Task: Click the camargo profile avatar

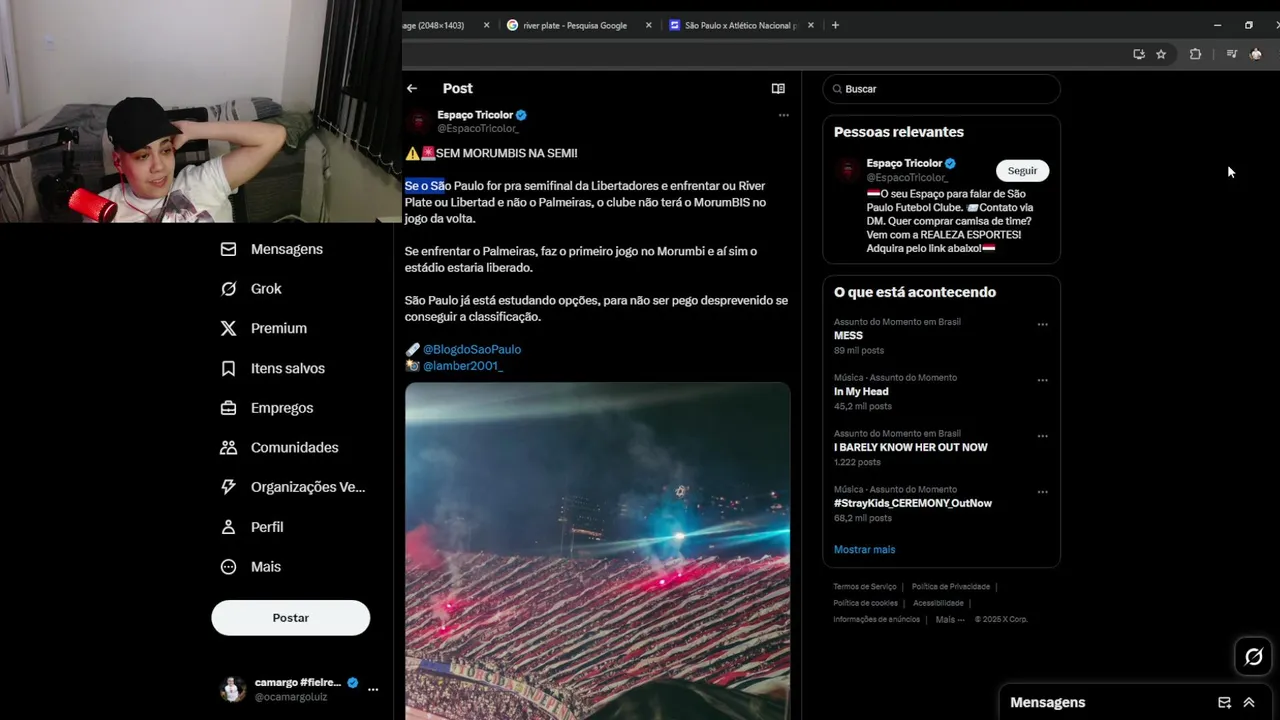Action: point(233,689)
